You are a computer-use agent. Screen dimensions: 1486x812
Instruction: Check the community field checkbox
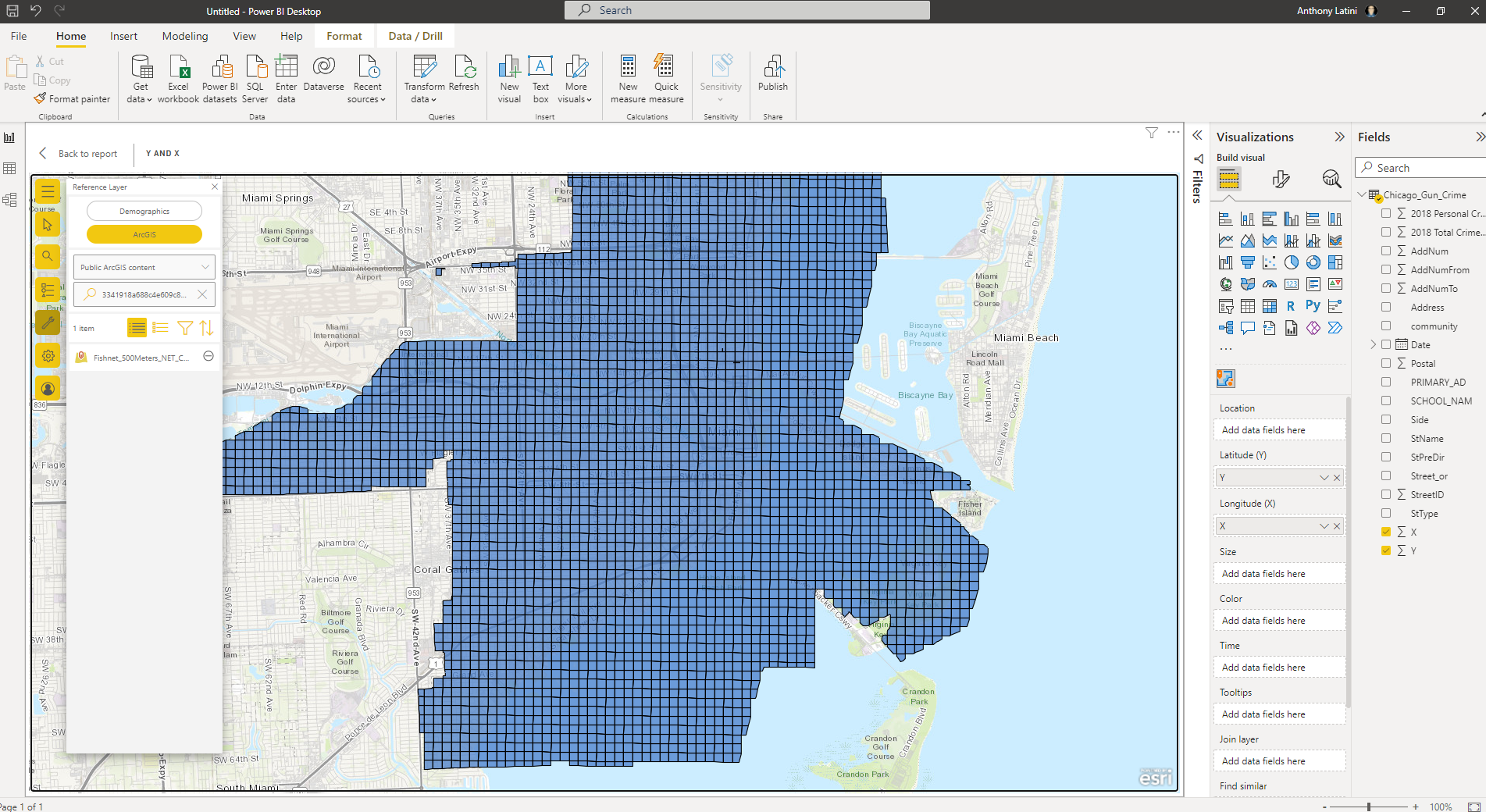(x=1386, y=326)
